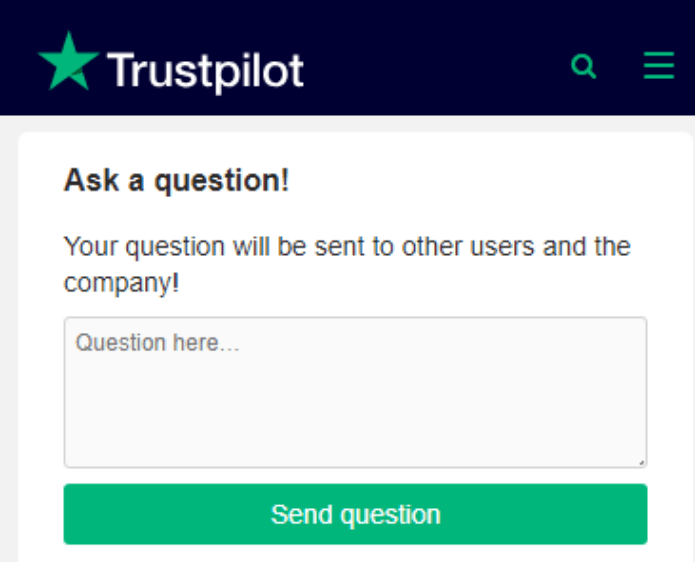This screenshot has width=695, height=562.
Task: Focus the question text area
Action: pyautogui.click(x=355, y=400)
